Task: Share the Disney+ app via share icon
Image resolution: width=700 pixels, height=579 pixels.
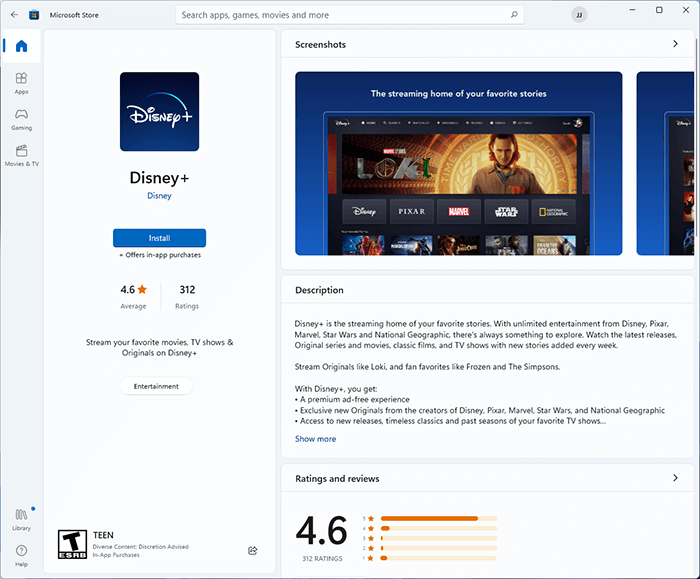Action: 253,550
